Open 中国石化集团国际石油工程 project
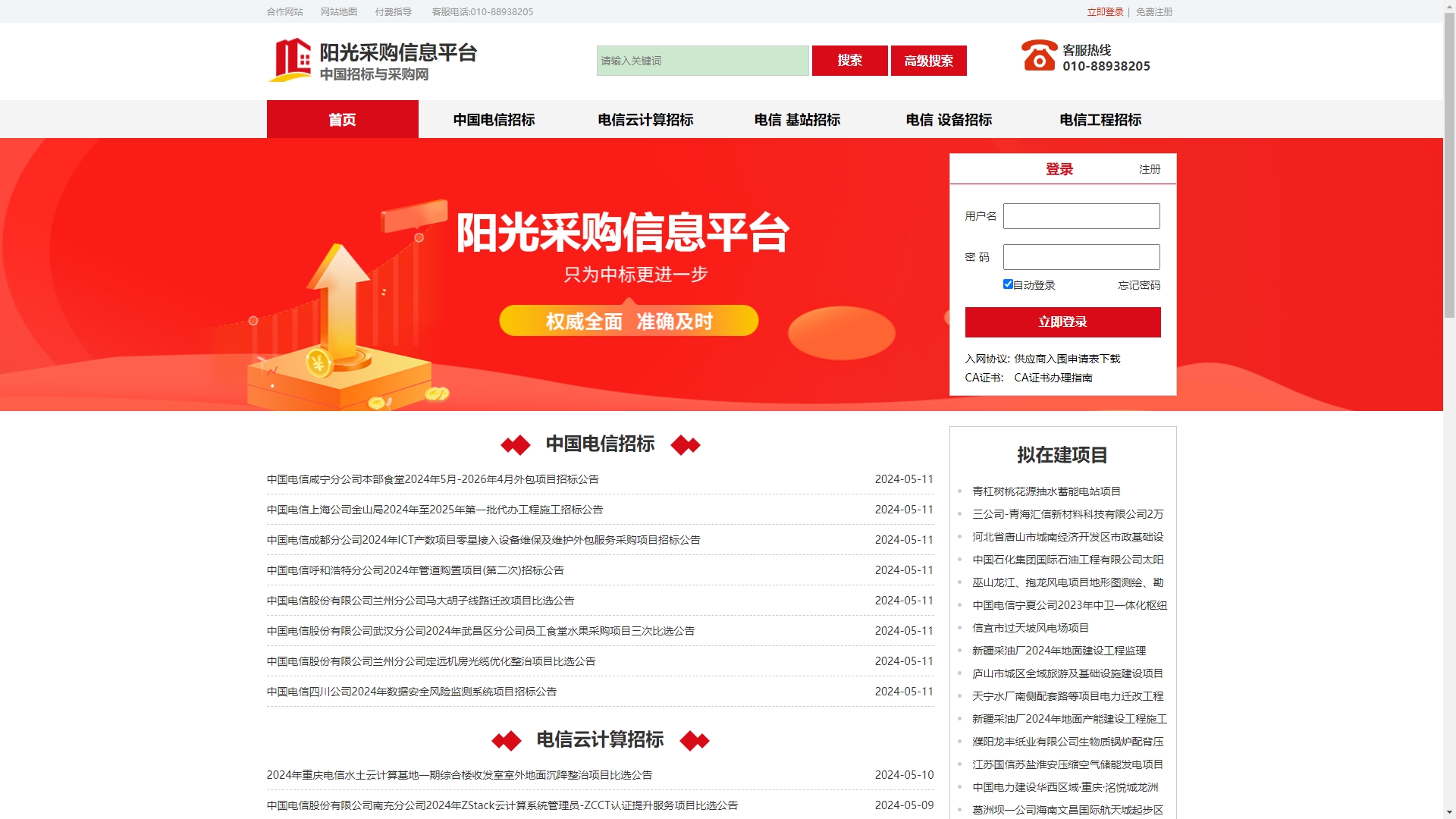Viewport: 1456px width, 819px height. point(1068,560)
